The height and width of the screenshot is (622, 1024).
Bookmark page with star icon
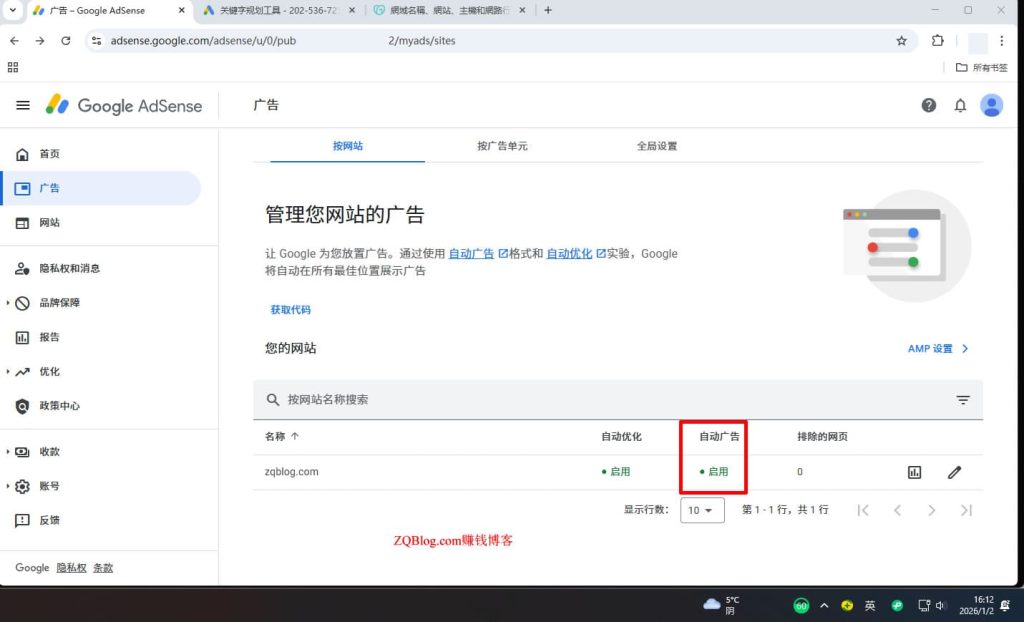pyautogui.click(x=901, y=41)
